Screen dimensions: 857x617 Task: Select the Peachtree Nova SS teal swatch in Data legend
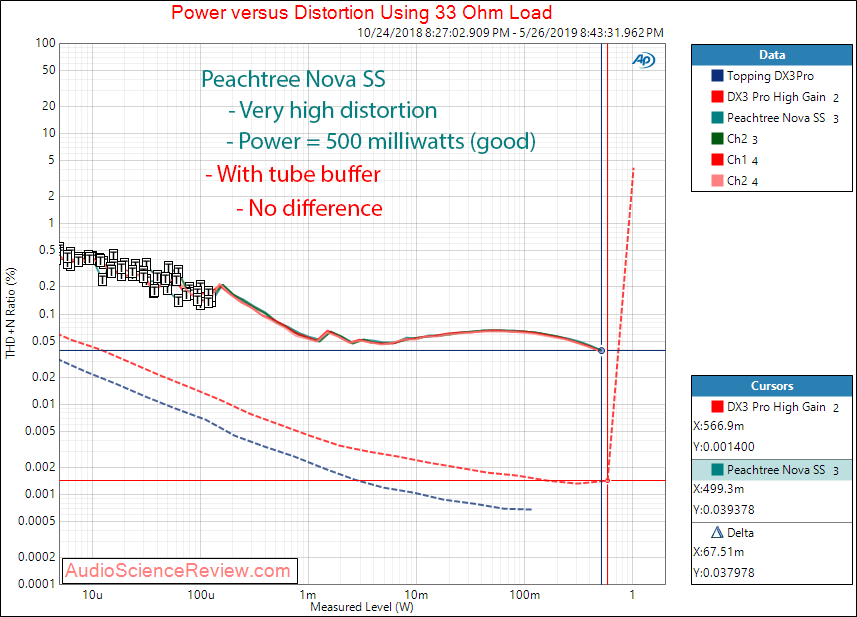tap(717, 117)
